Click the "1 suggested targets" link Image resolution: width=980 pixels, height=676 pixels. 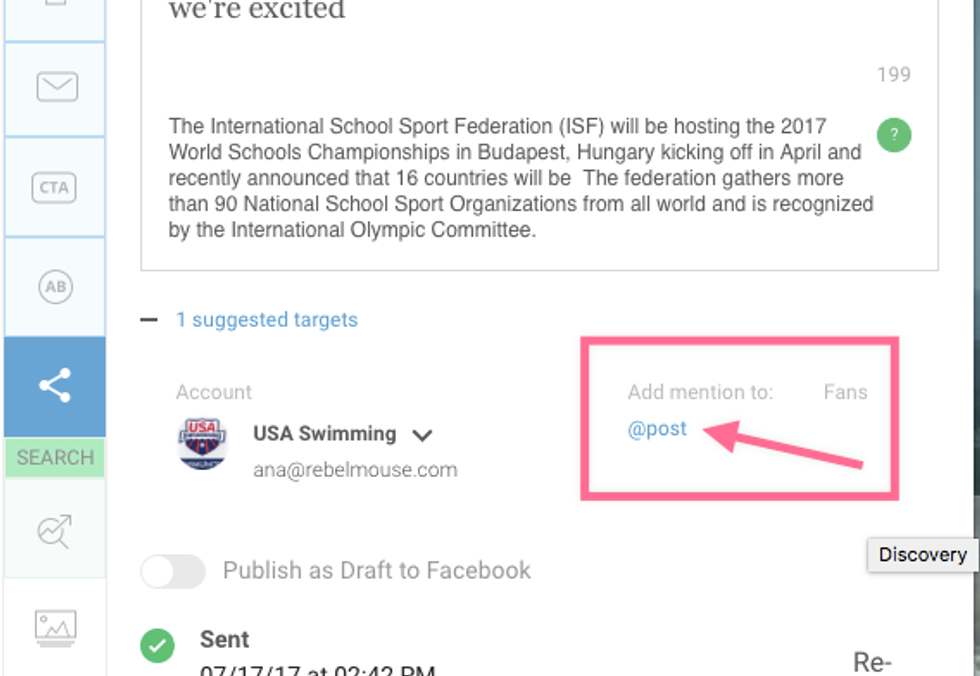[x=267, y=320]
